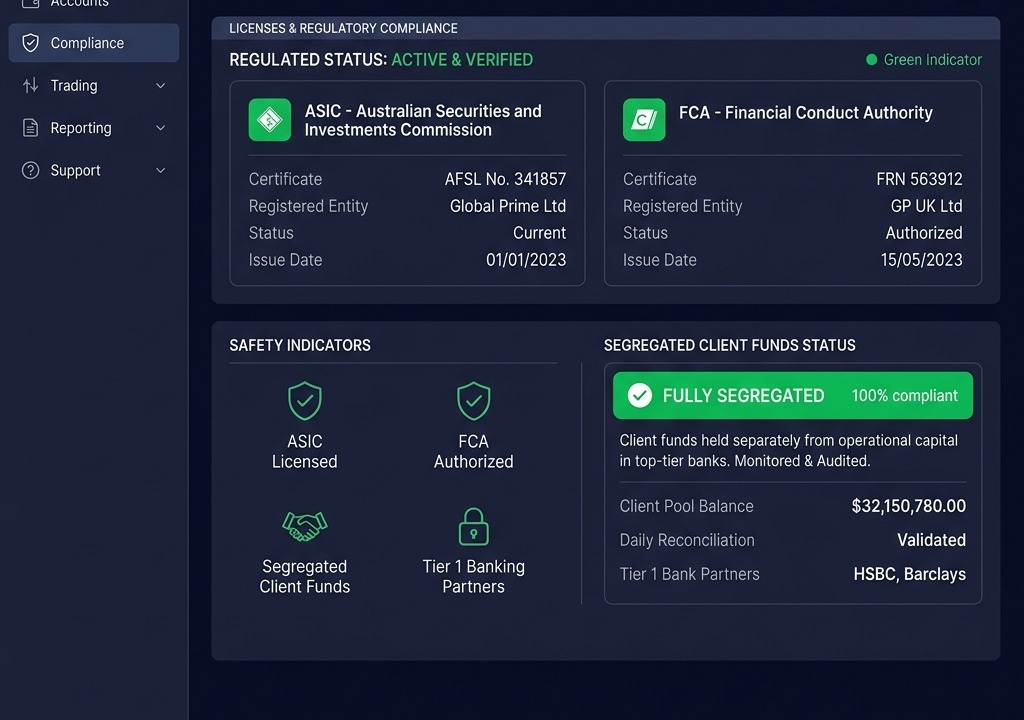Click the ASIC Licensed shield icon
The width and height of the screenshot is (1024, 720).
click(x=304, y=401)
